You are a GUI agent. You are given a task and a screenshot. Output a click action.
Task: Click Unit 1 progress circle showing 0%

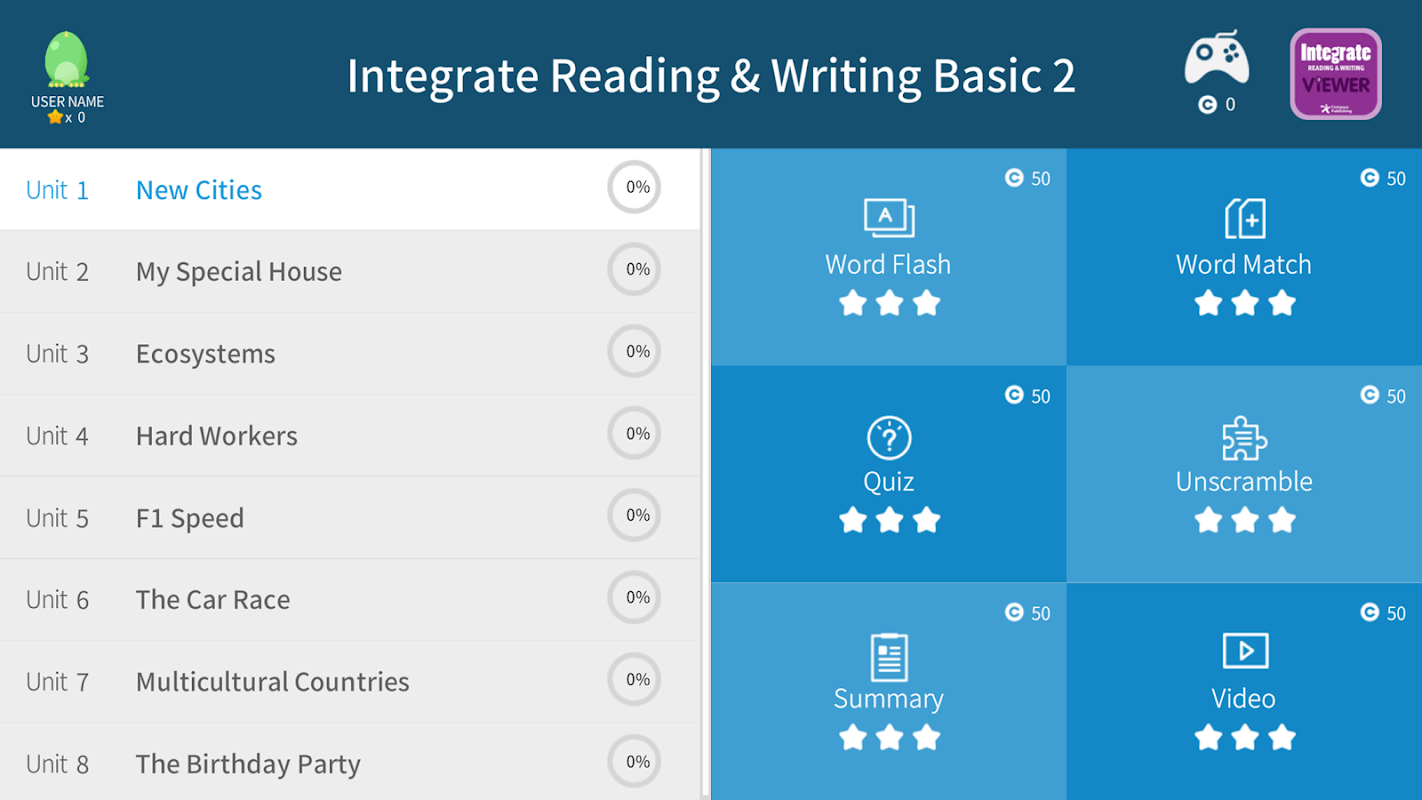[635, 187]
